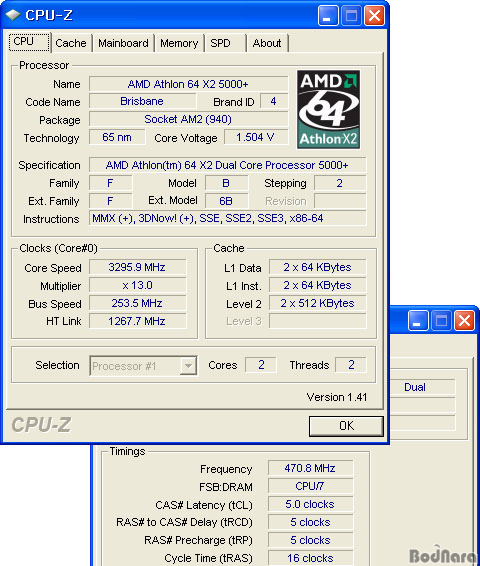Viewport: 480px width, 566px height.
Task: Switch to the Memory tab
Action: click(x=179, y=43)
